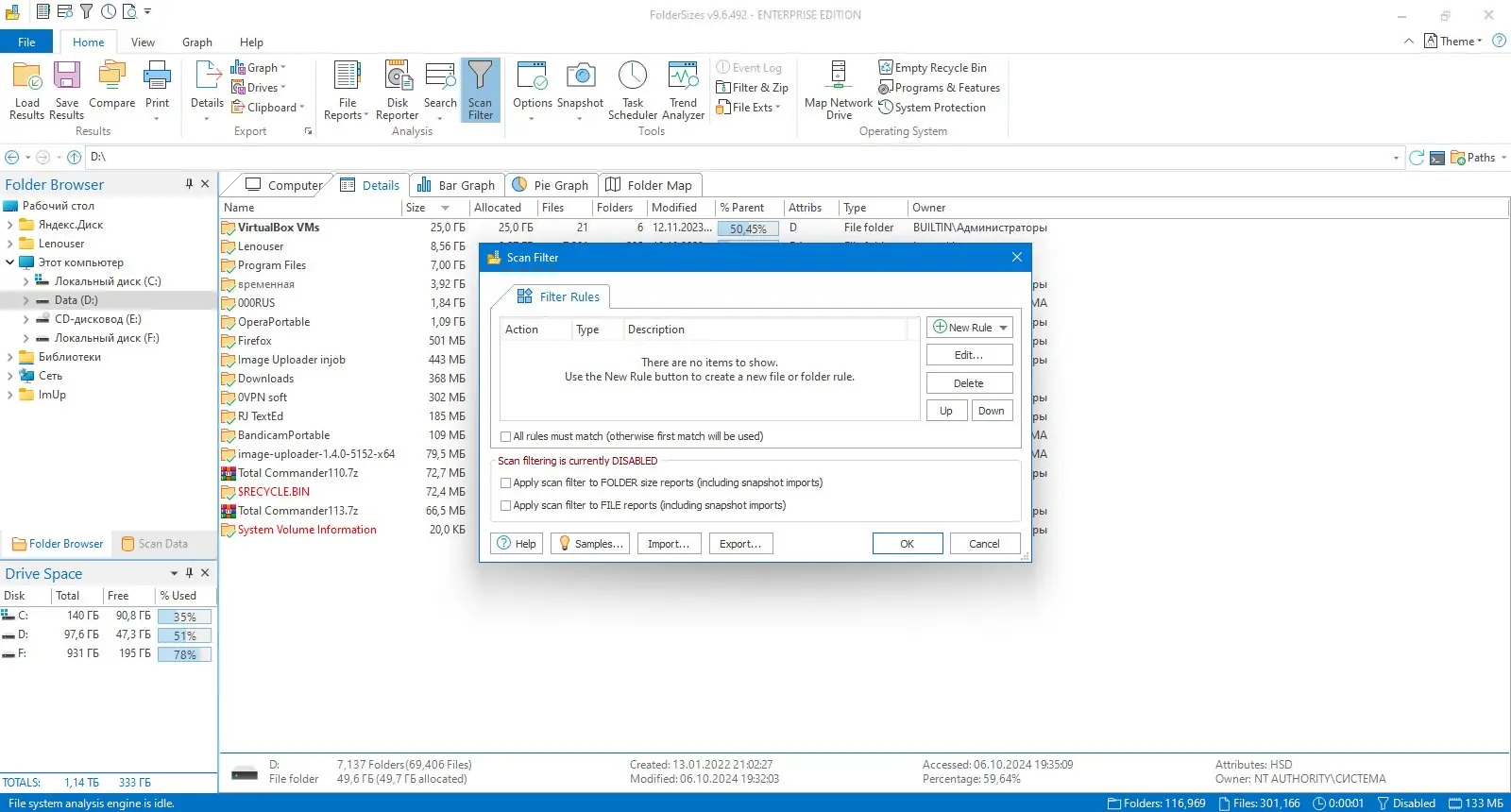Open System Protection
Screen dimensions: 1511x812
point(932,108)
